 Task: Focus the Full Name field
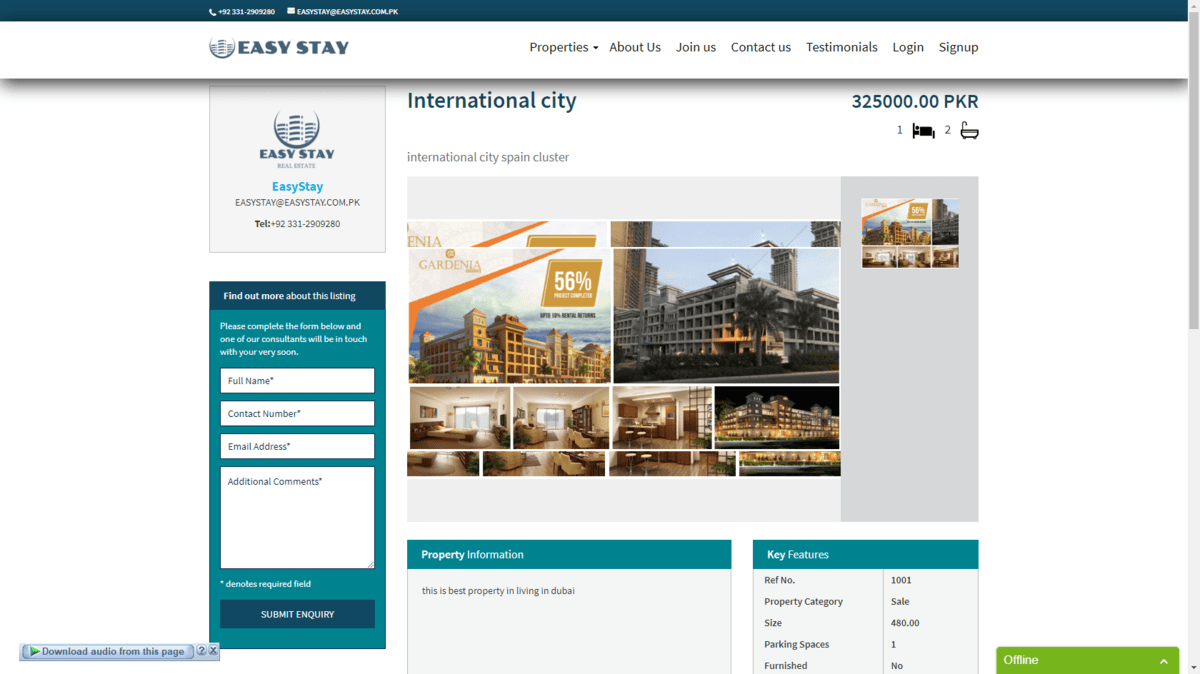click(x=297, y=381)
